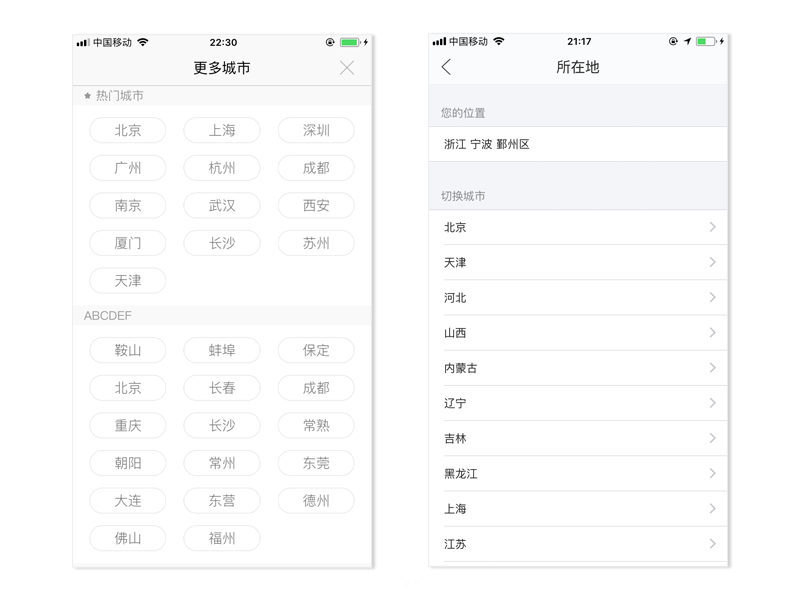Expand the 山西 province chevron

(712, 333)
